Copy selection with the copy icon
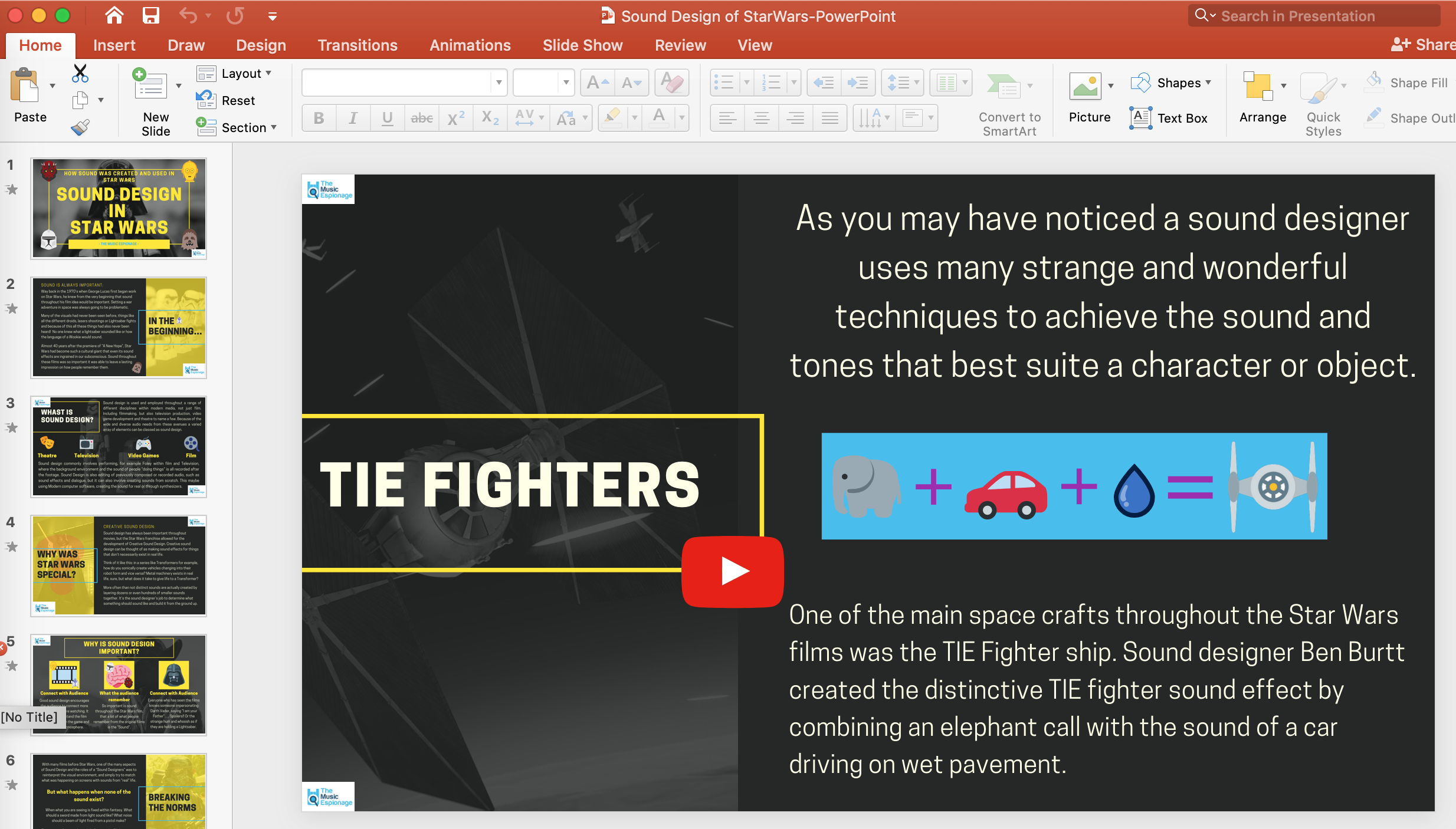 click(x=80, y=100)
